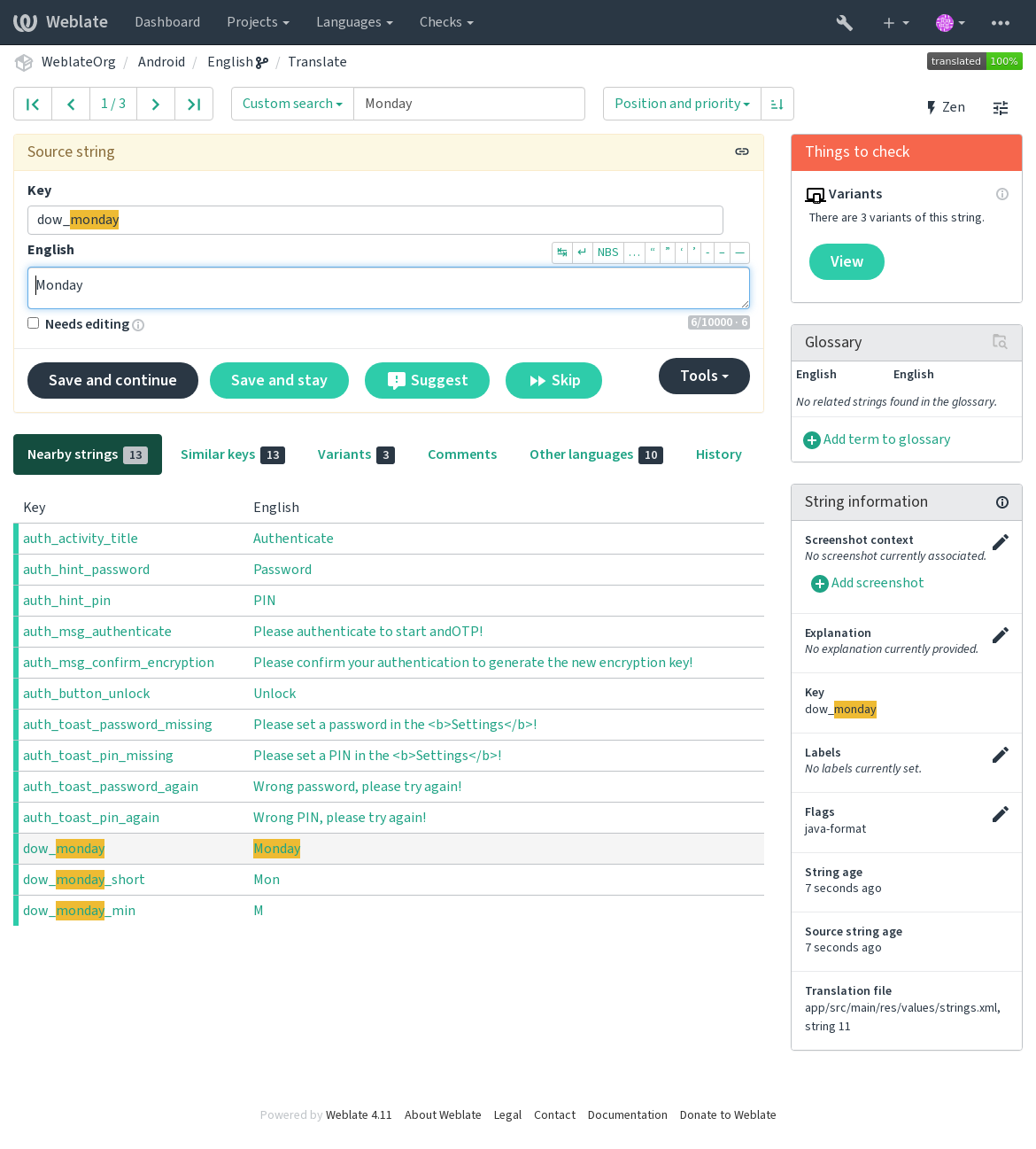Edit Flags pencil icon
Viewport: 1036px width, 1149px height.
coord(1001,814)
